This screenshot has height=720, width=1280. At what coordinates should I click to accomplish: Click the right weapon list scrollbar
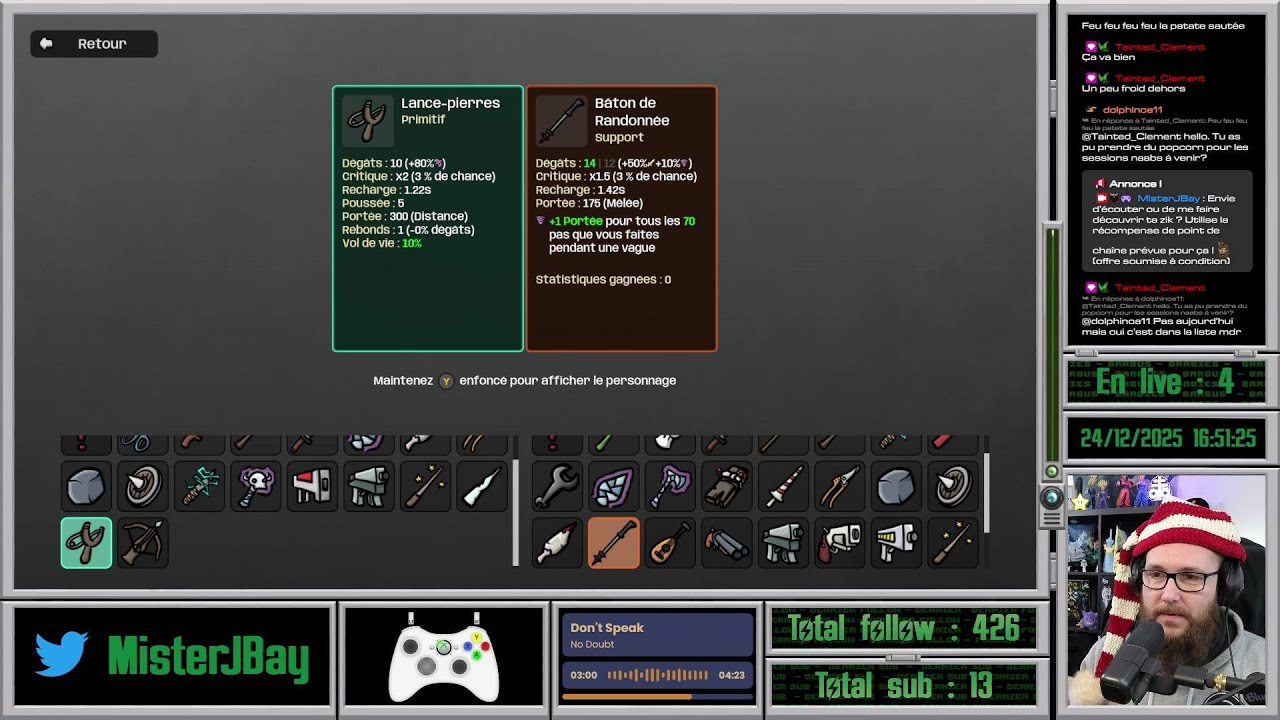coord(987,494)
